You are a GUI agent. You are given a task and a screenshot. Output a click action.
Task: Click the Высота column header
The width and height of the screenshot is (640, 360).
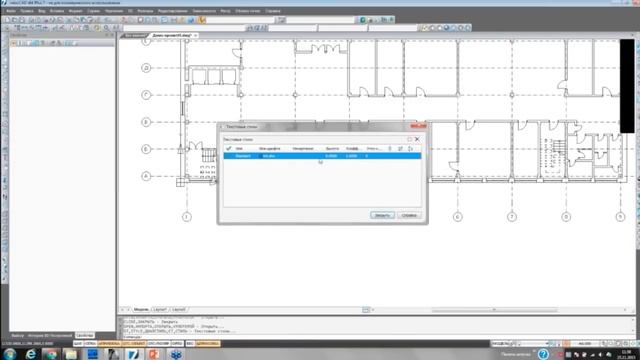pos(332,149)
